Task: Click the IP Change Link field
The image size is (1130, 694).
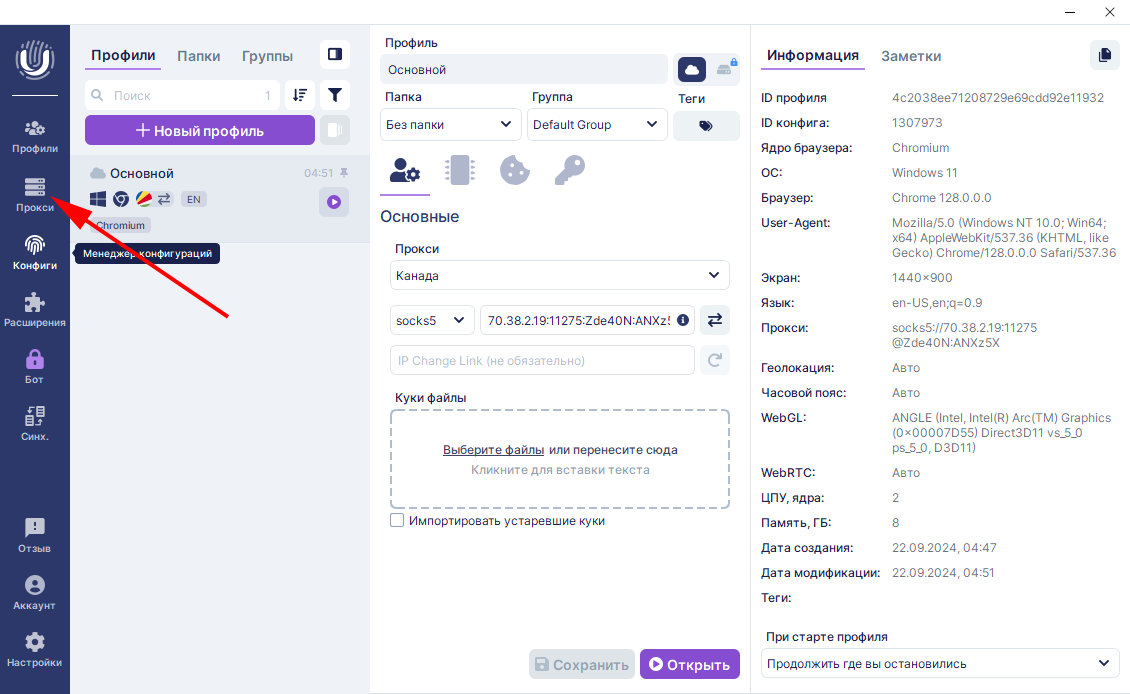Action: pyautogui.click(x=541, y=360)
